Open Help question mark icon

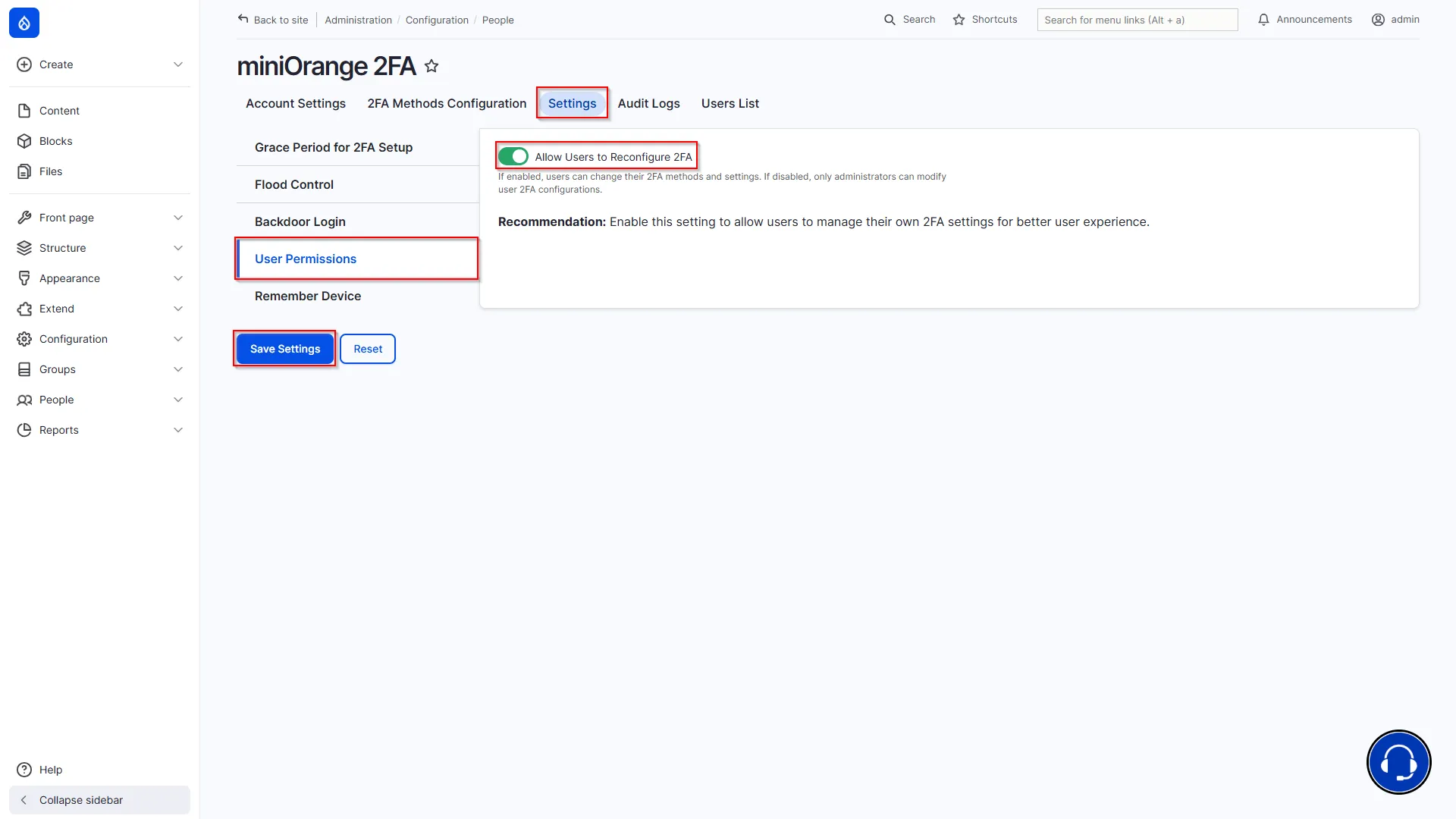pos(24,770)
